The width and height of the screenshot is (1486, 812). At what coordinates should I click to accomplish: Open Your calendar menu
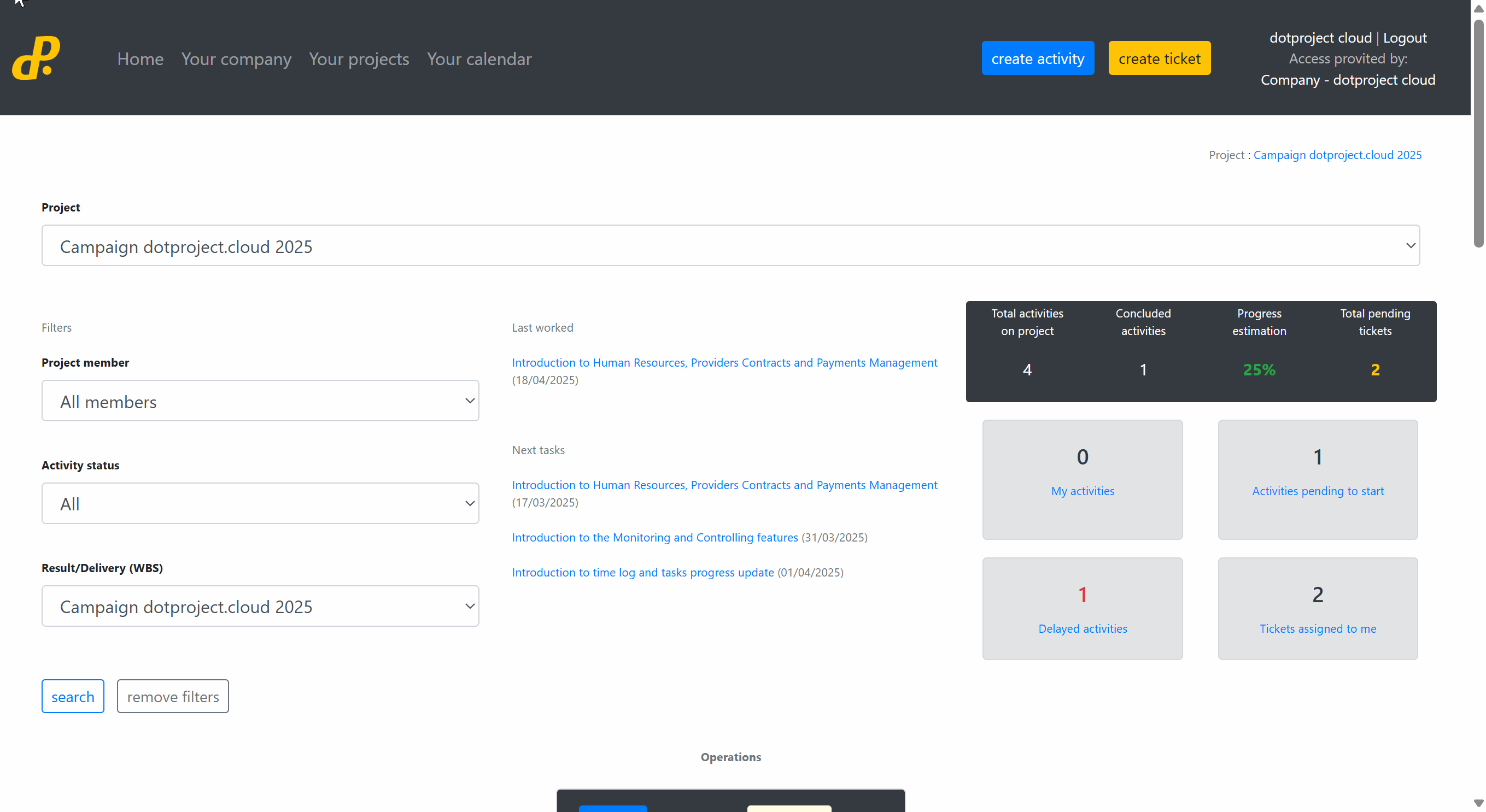click(479, 59)
